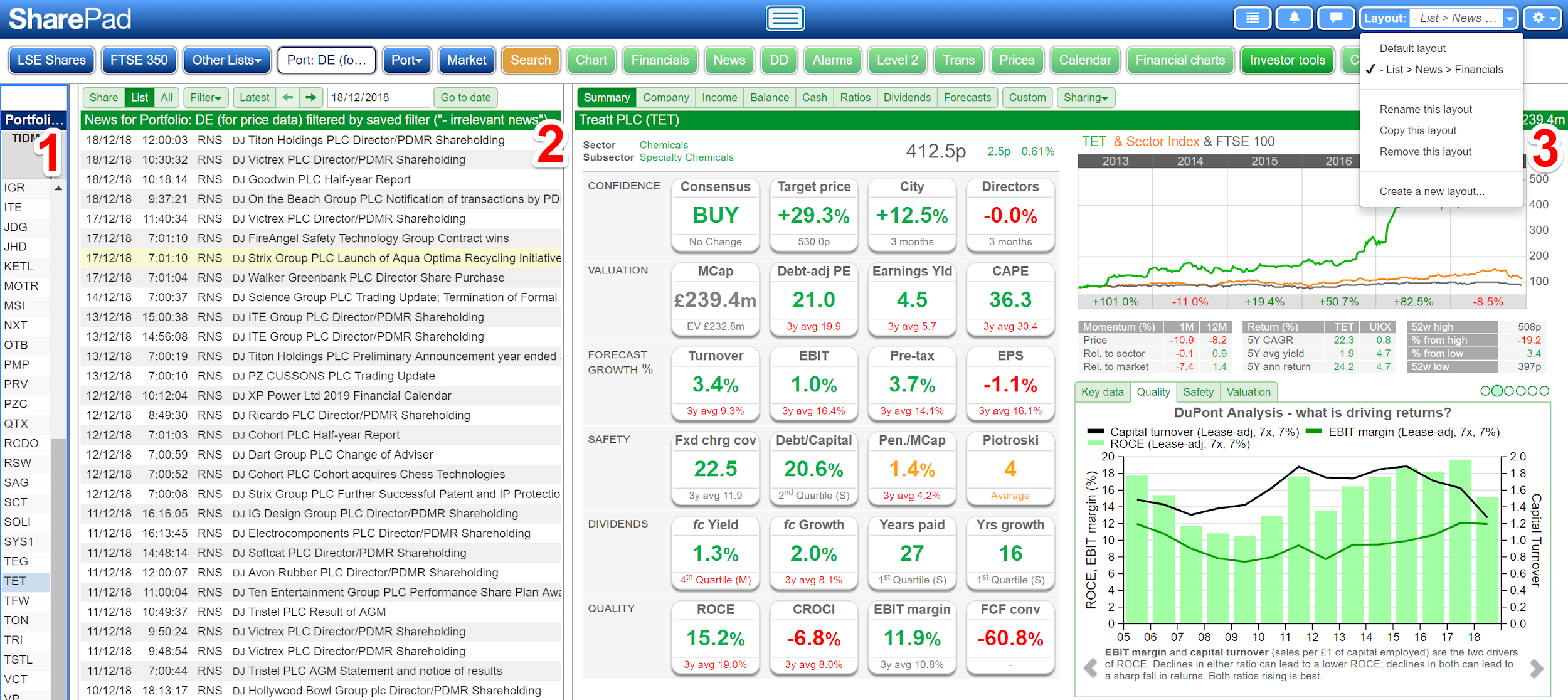Open the Financials view button
The image size is (1568, 700).
pyautogui.click(x=660, y=60)
